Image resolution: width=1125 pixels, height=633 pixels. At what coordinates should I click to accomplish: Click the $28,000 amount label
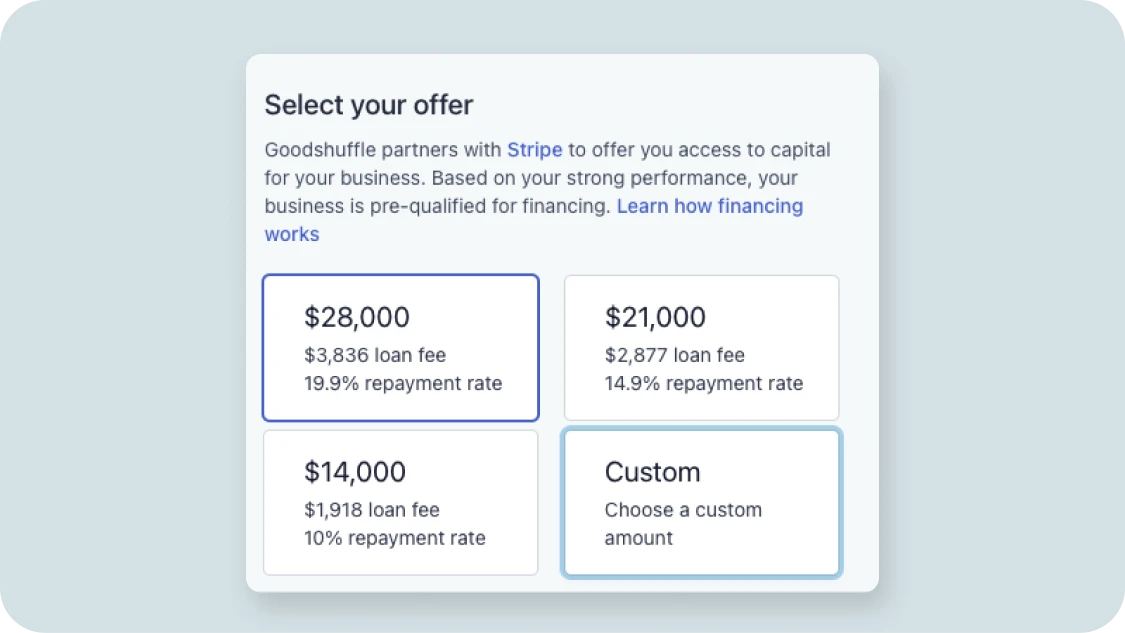(356, 317)
